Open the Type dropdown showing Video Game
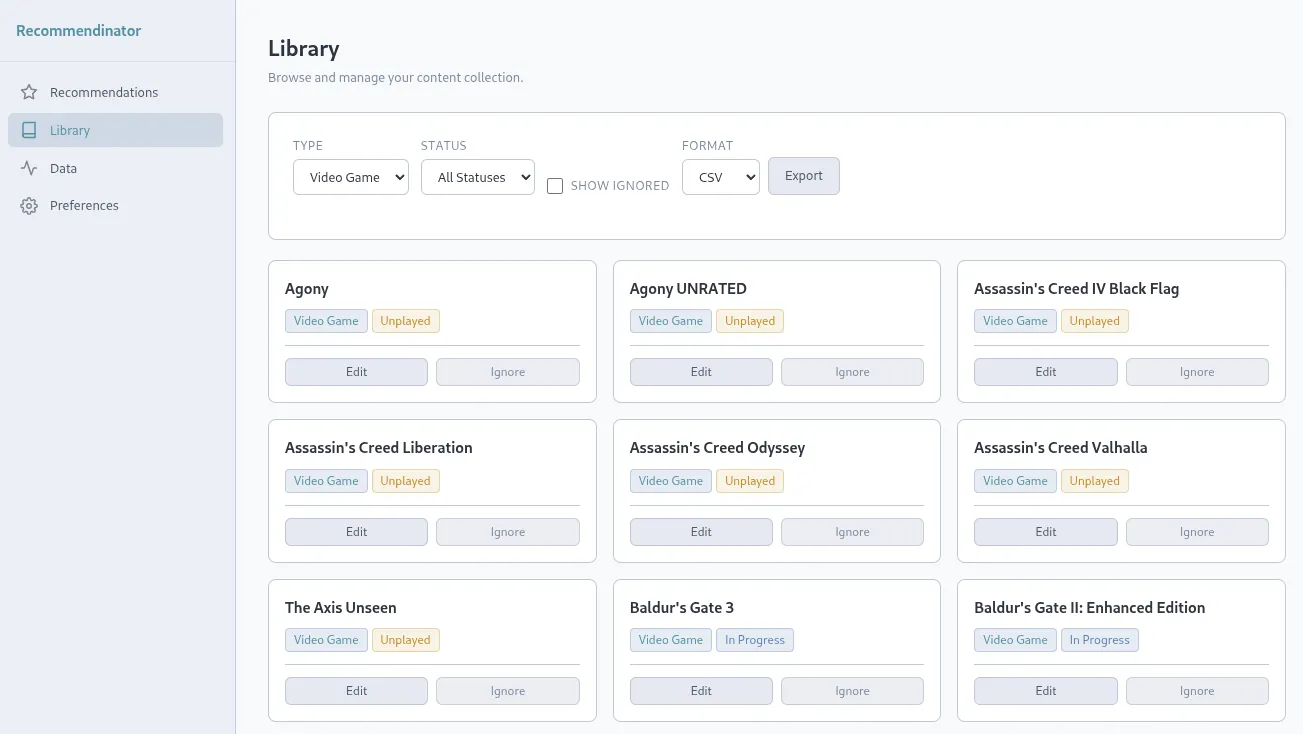 click(x=351, y=177)
